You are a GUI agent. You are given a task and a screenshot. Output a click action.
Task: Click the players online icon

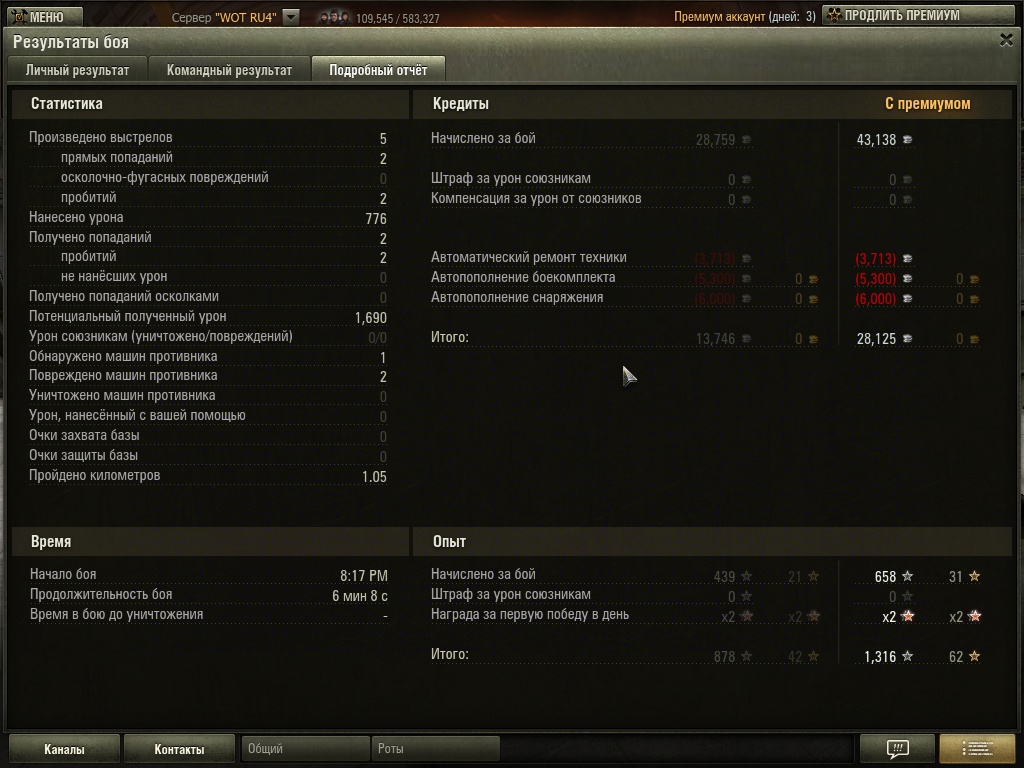click(334, 17)
